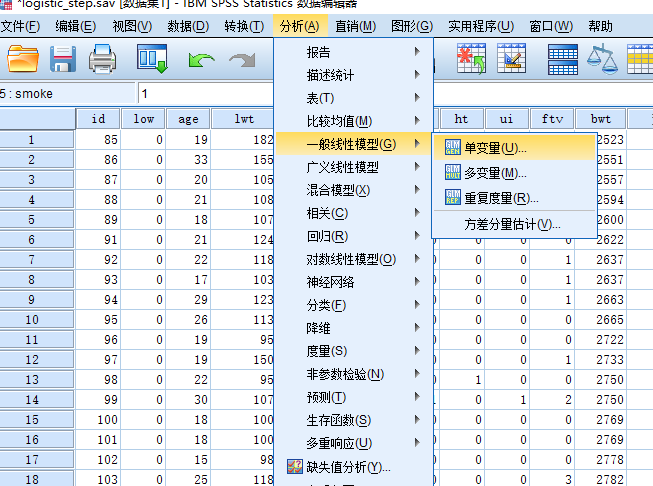653x486 pixels.
Task: Open the 转换(T) menu
Action: (244, 26)
